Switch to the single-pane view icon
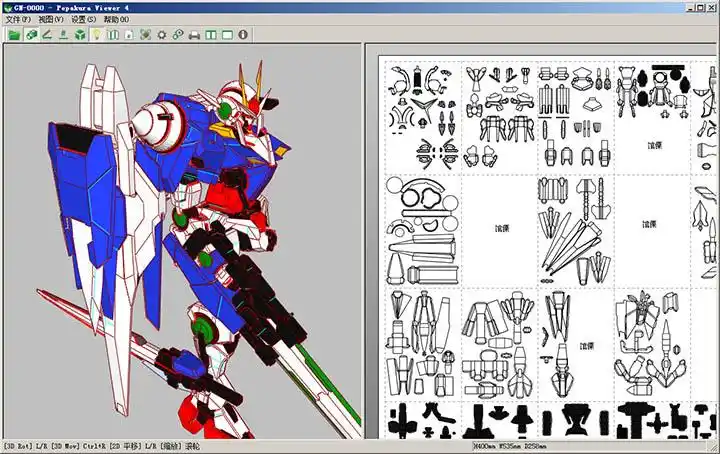720x454 pixels. point(227,35)
